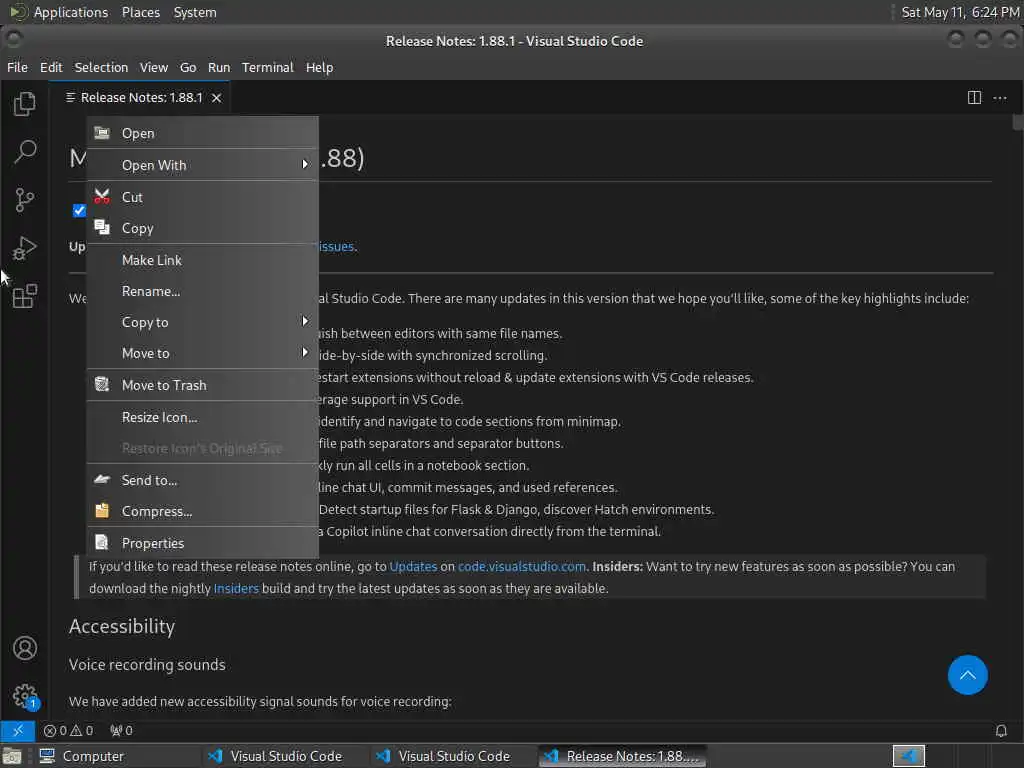Expand the Move to submenu arrow
The width and height of the screenshot is (1024, 768).
tap(304, 352)
